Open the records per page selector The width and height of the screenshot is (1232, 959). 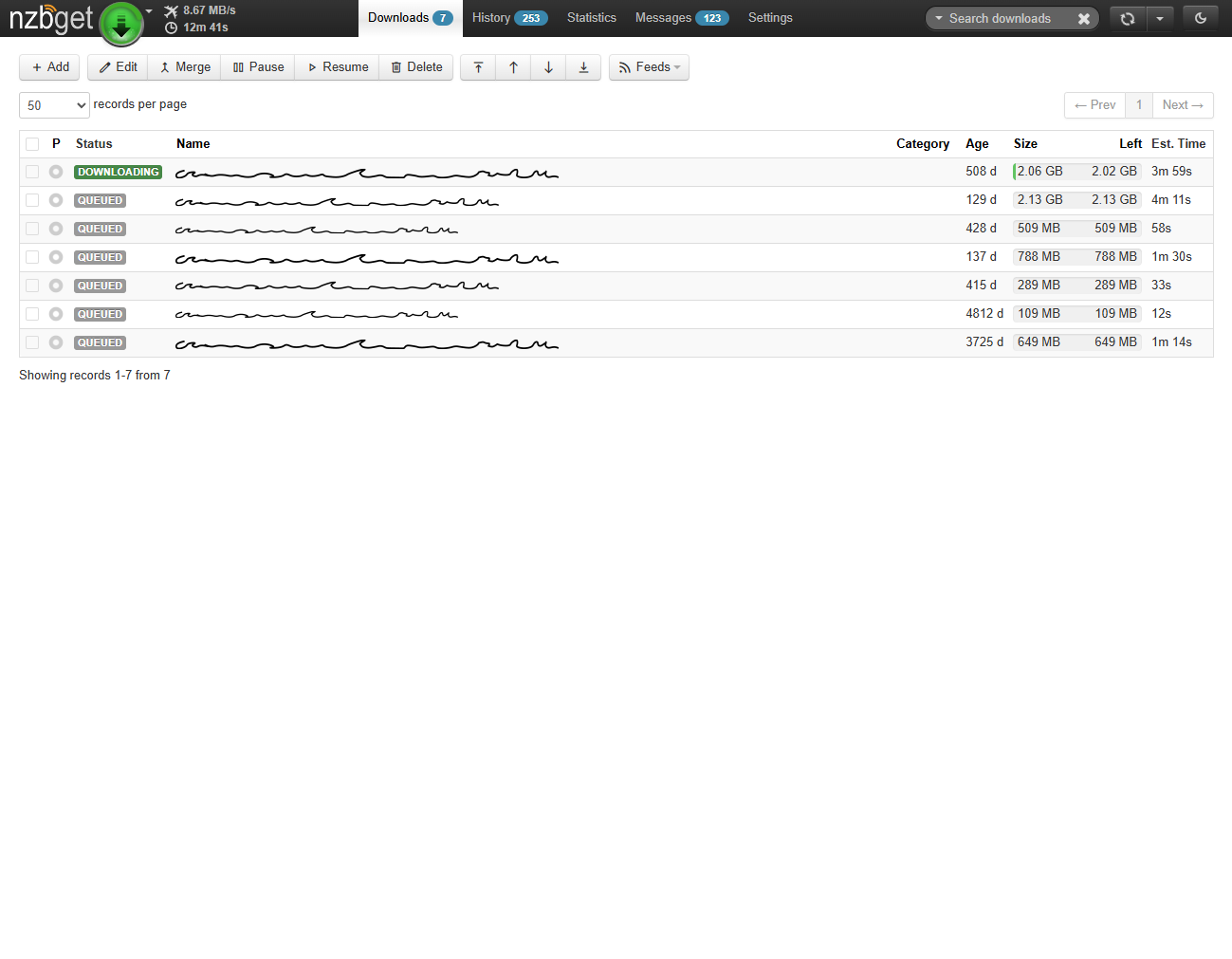coord(54,105)
